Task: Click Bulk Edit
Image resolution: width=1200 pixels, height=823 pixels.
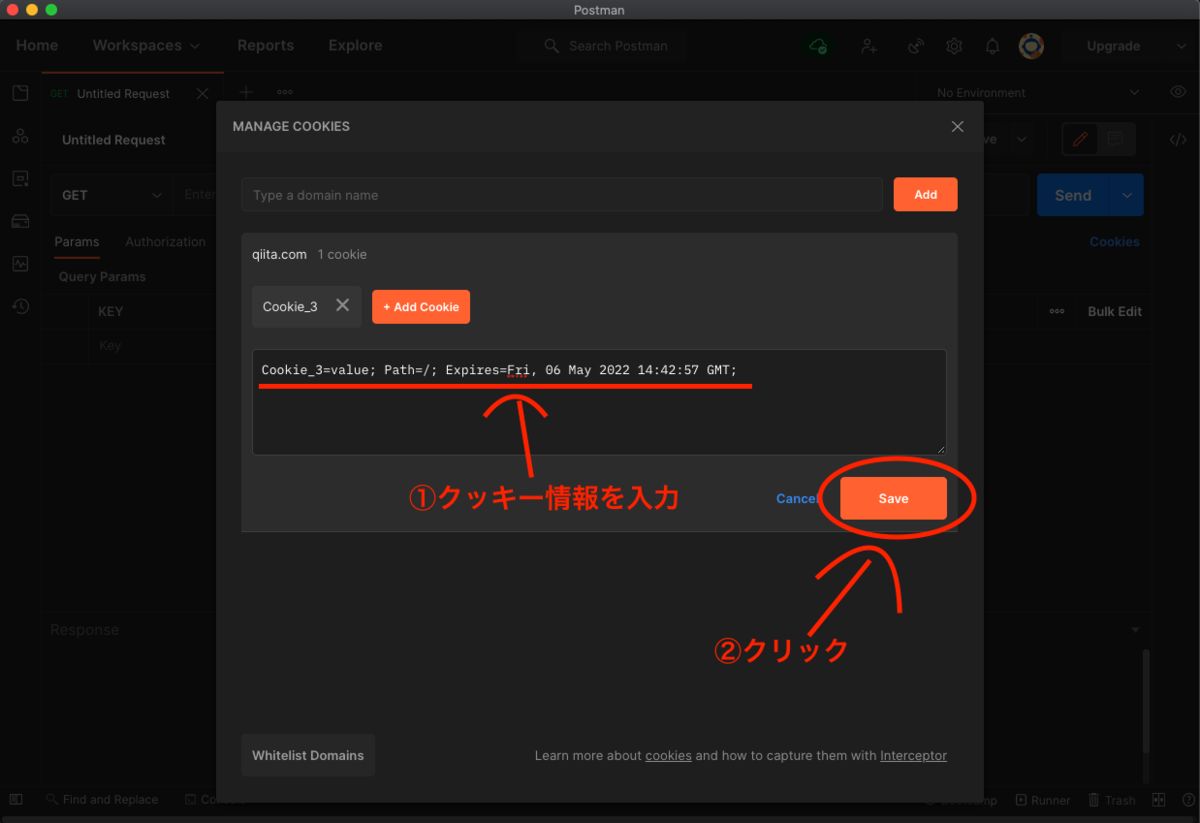Action: (1115, 311)
